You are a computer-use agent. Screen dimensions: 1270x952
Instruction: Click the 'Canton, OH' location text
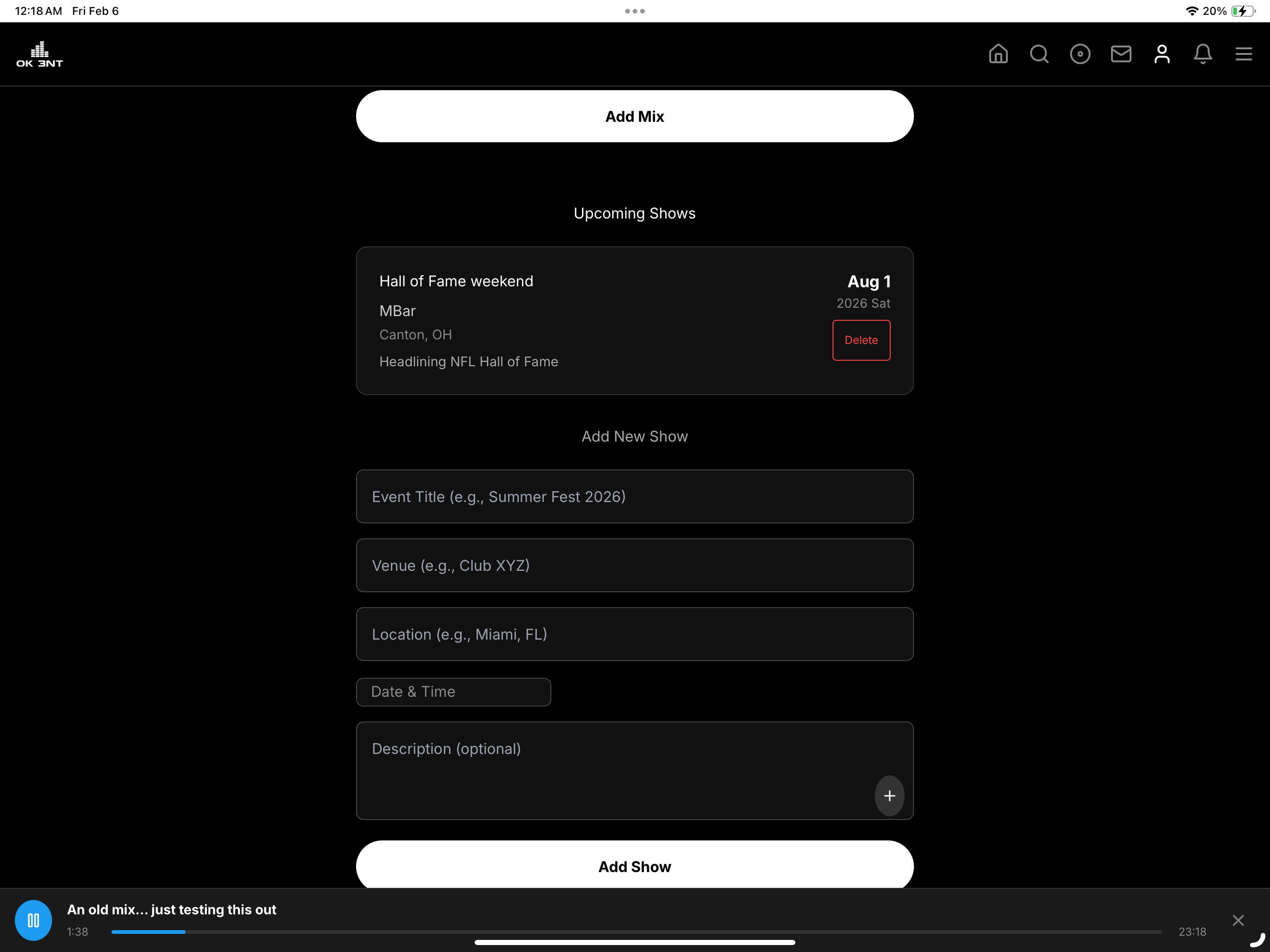[x=415, y=334]
